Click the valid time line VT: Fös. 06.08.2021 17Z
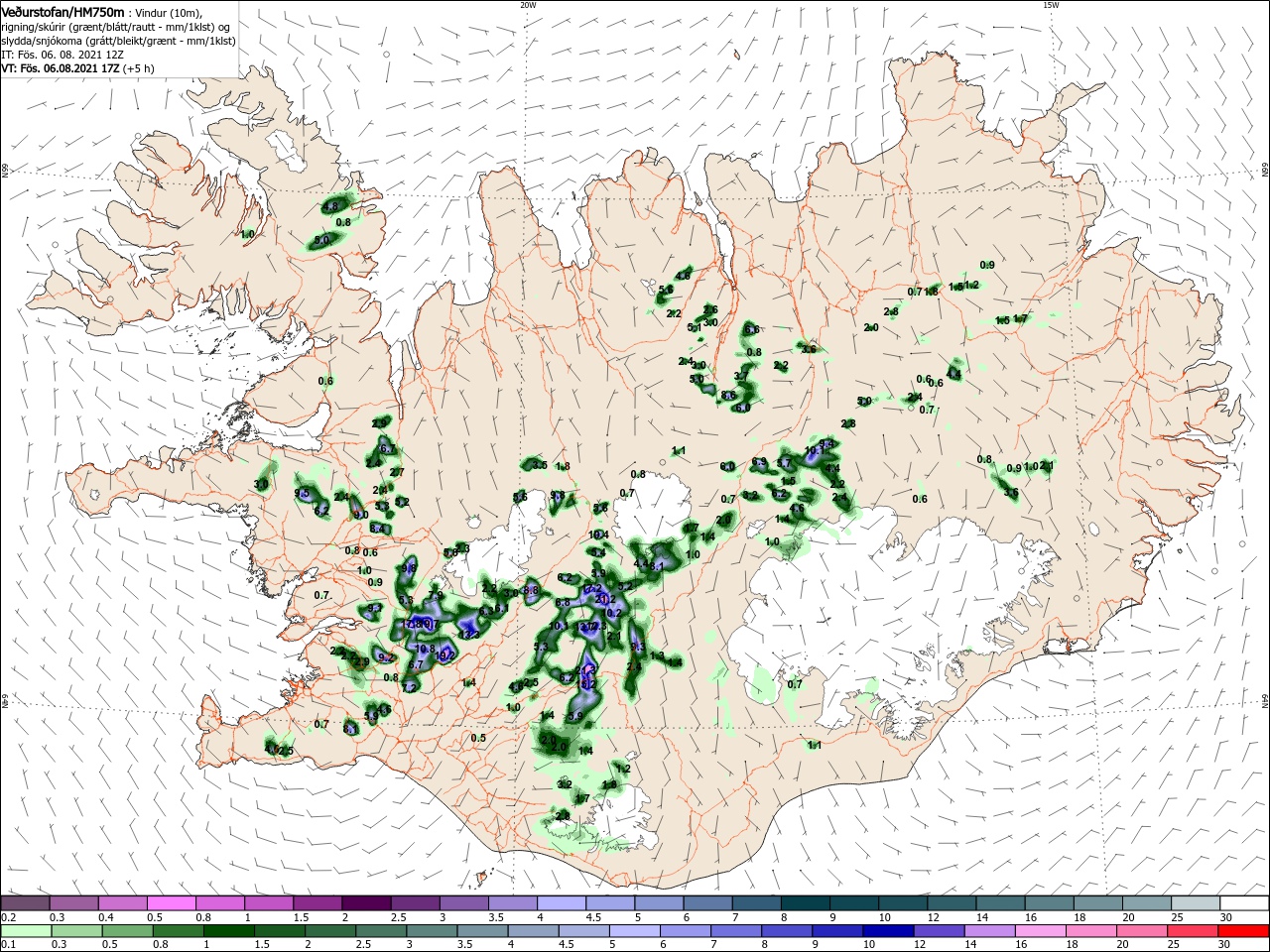This screenshot has height=952, width=1270. 61,68
